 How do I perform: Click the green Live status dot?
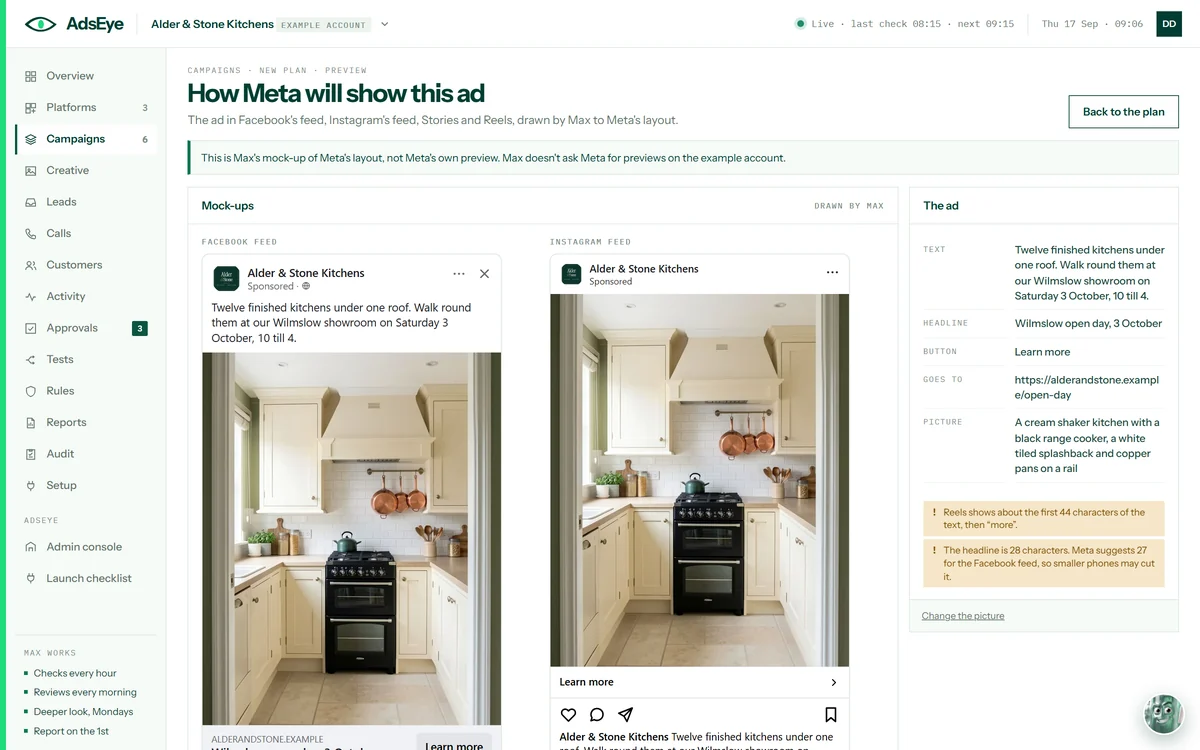800,24
